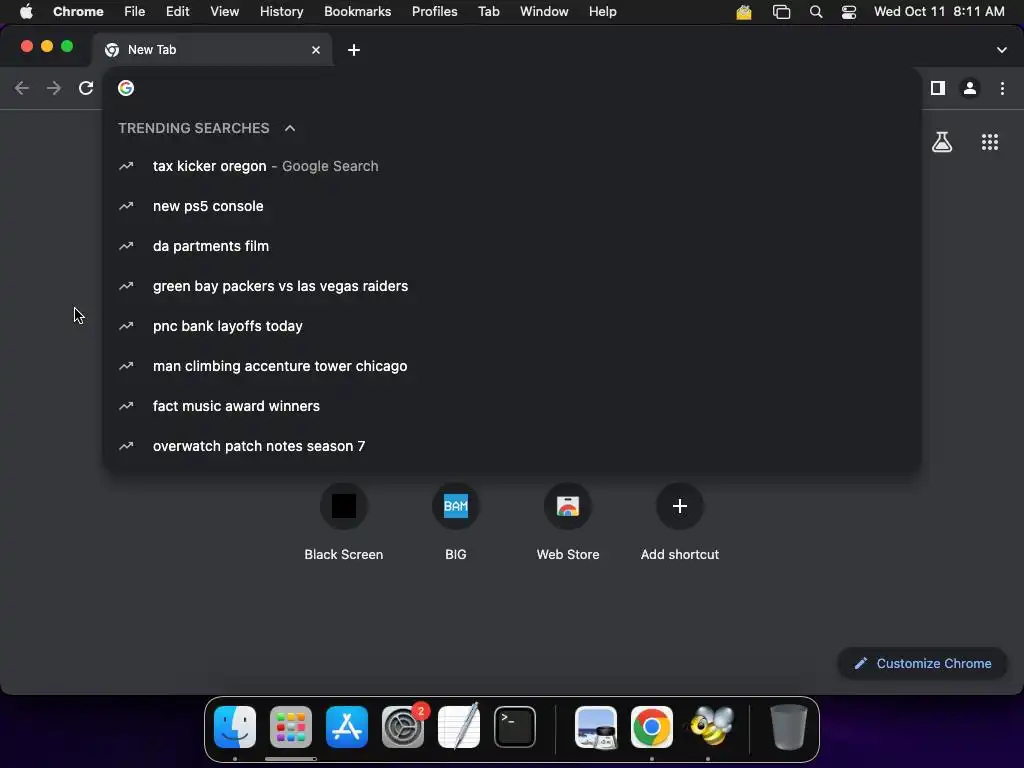Open the Help menu
The height and width of the screenshot is (768, 1024).
tap(603, 12)
